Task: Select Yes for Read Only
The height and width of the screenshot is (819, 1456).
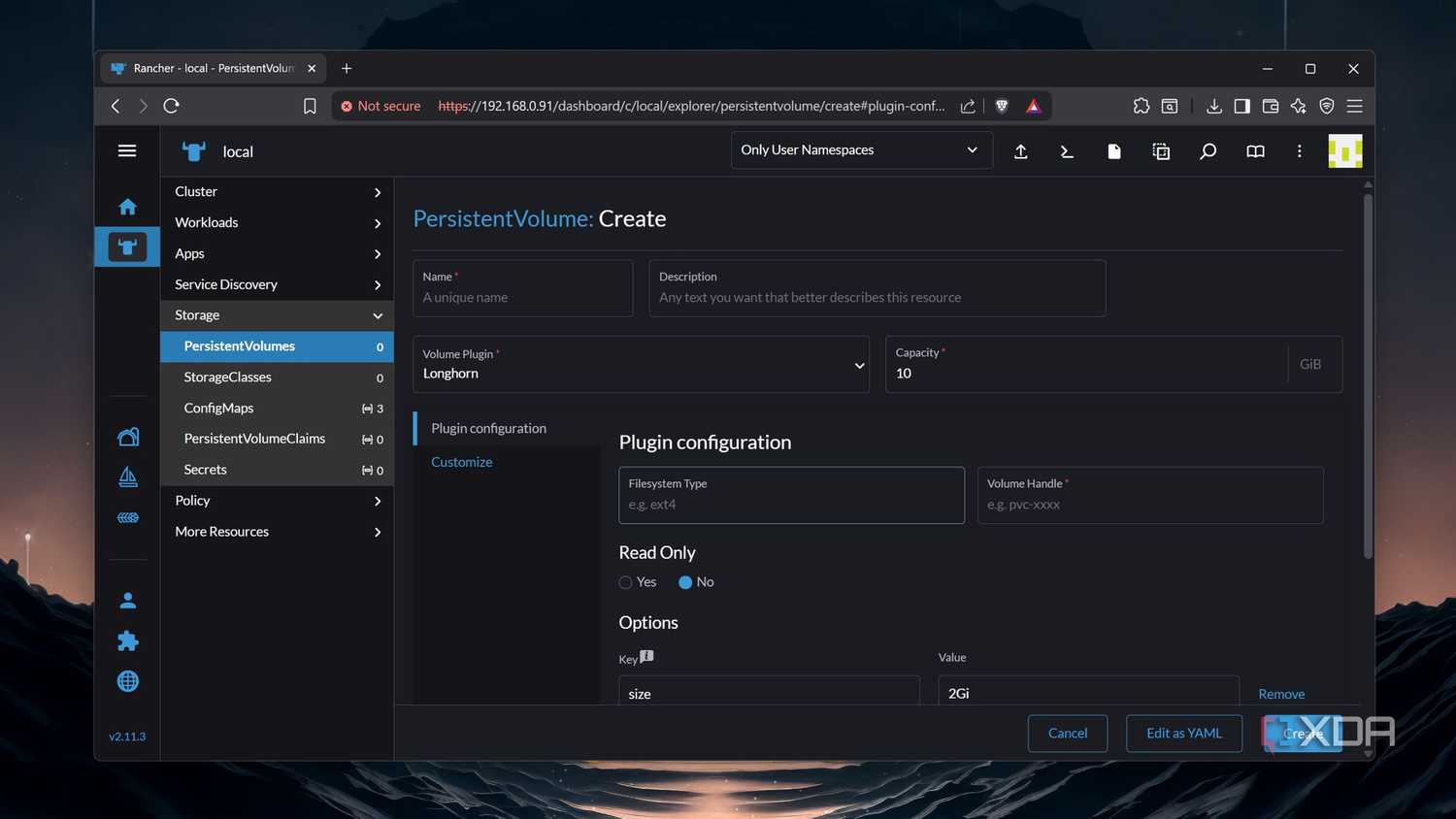Action: (625, 582)
